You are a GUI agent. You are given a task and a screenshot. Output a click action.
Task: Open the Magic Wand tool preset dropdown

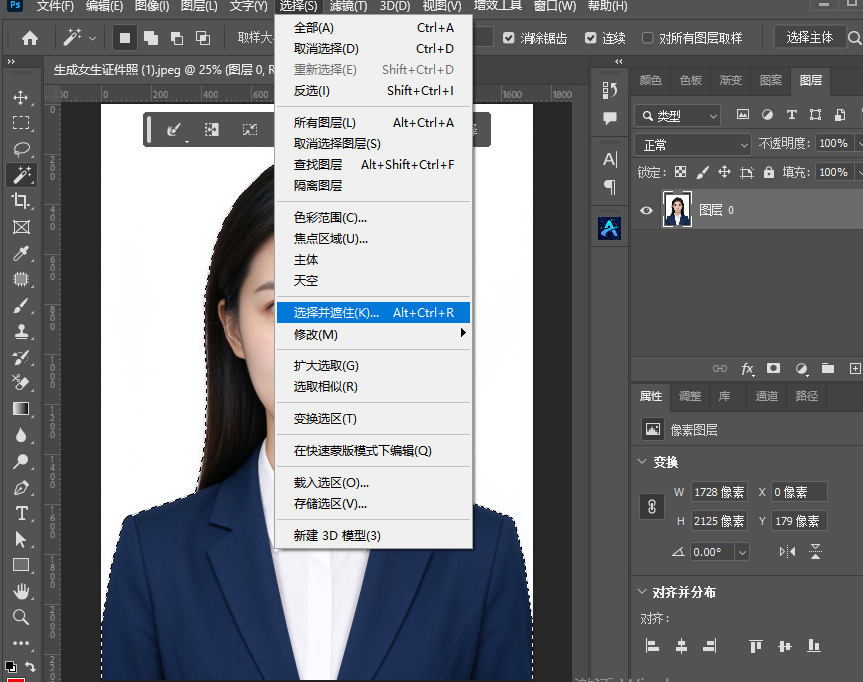pyautogui.click(x=92, y=38)
